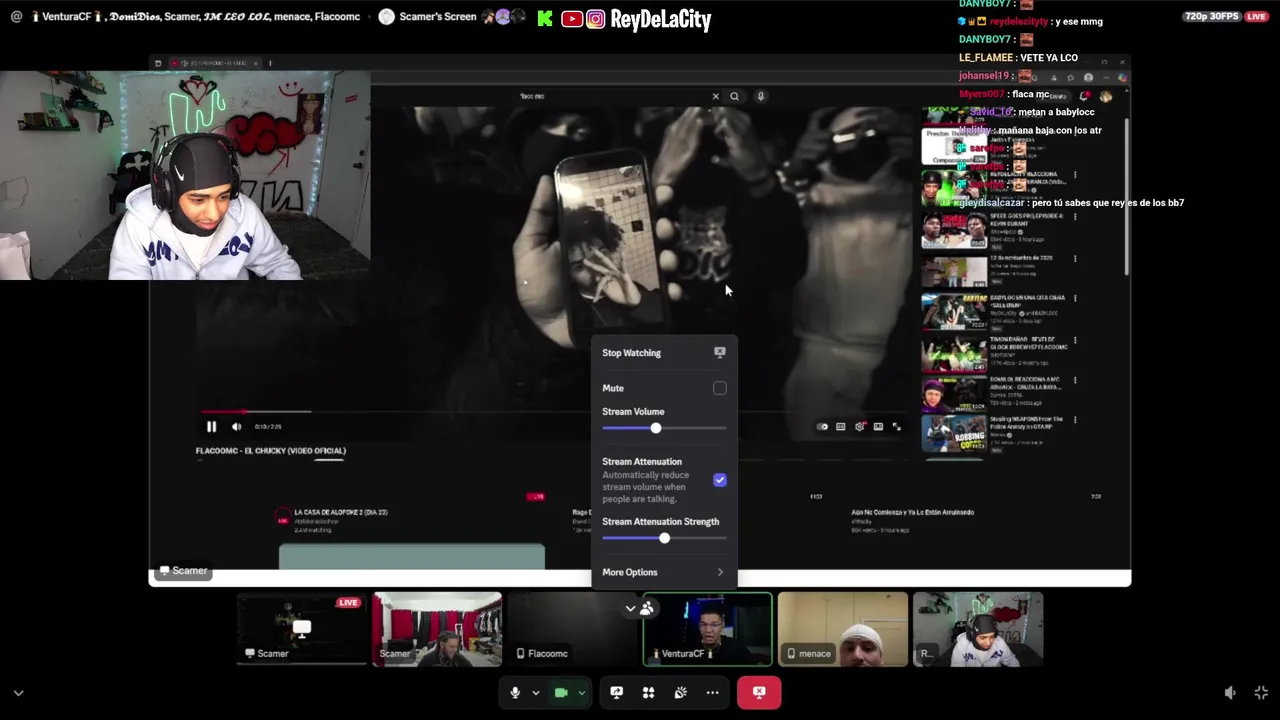Open YouTube player settings gear
1280x720 pixels.
point(859,427)
